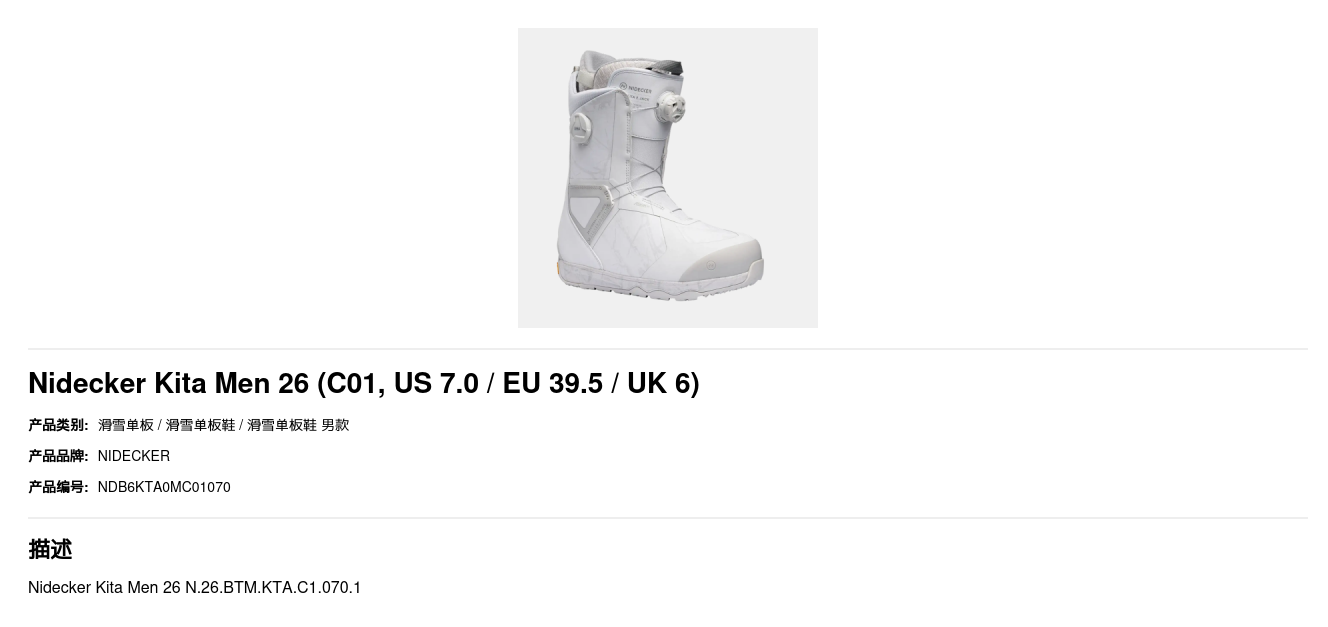Click the size text US 7.0 in the title
This screenshot has height=627, width=1328.
click(436, 383)
